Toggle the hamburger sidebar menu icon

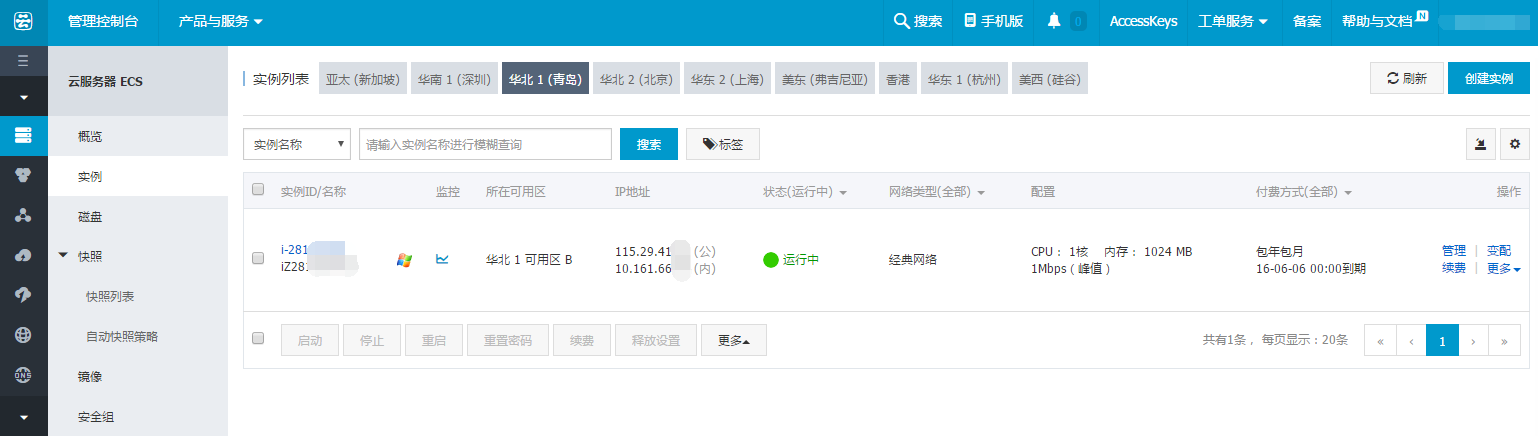point(23,60)
